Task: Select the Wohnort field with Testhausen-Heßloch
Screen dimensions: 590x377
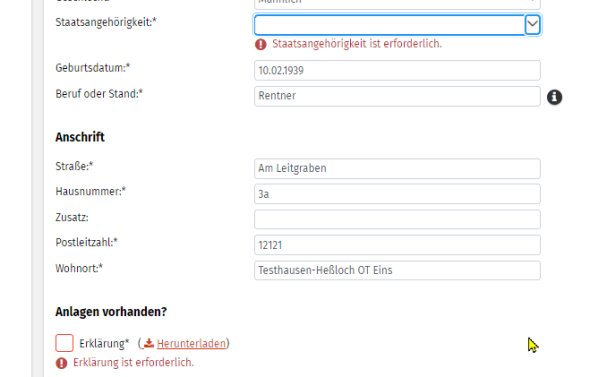Action: (397, 270)
